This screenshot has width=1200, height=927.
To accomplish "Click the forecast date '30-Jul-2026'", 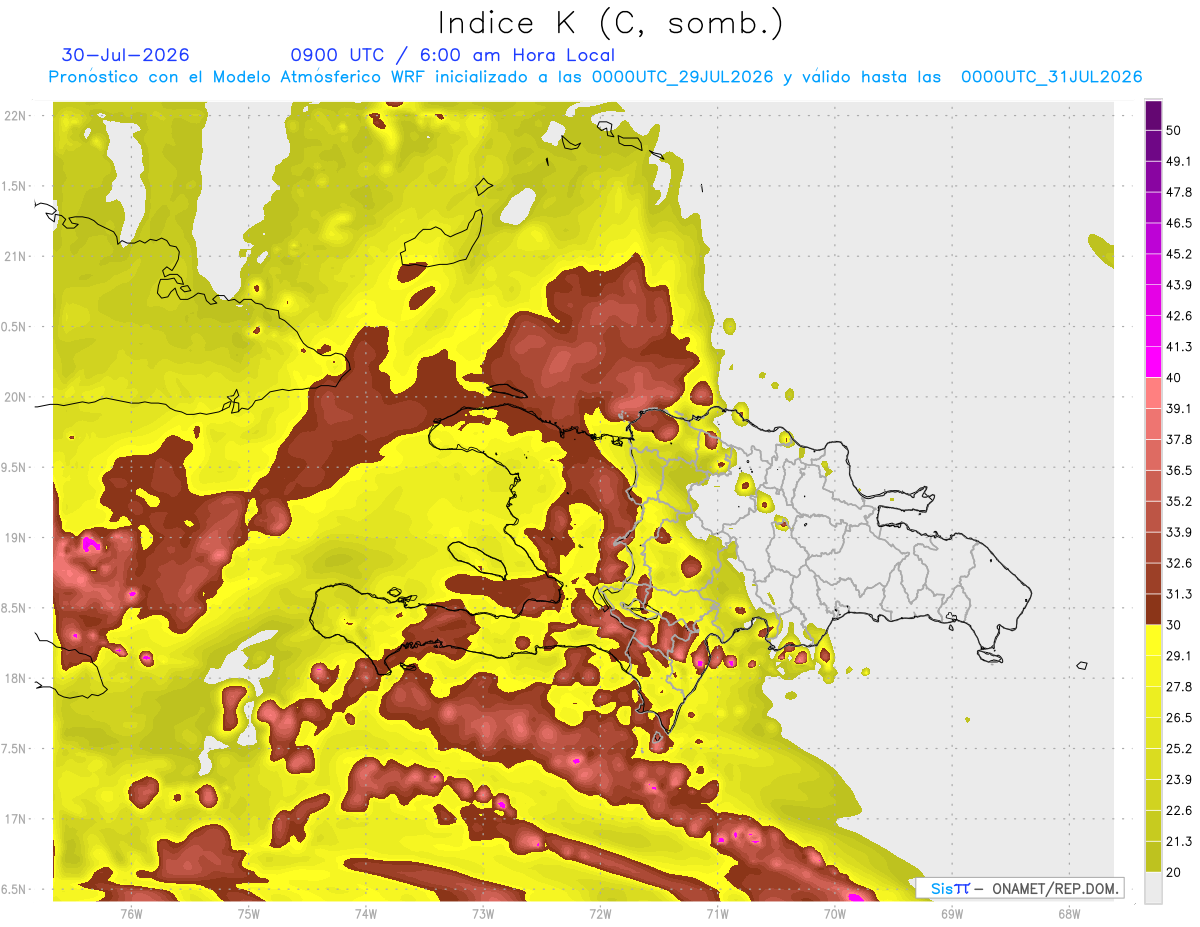I will pos(126,55).
